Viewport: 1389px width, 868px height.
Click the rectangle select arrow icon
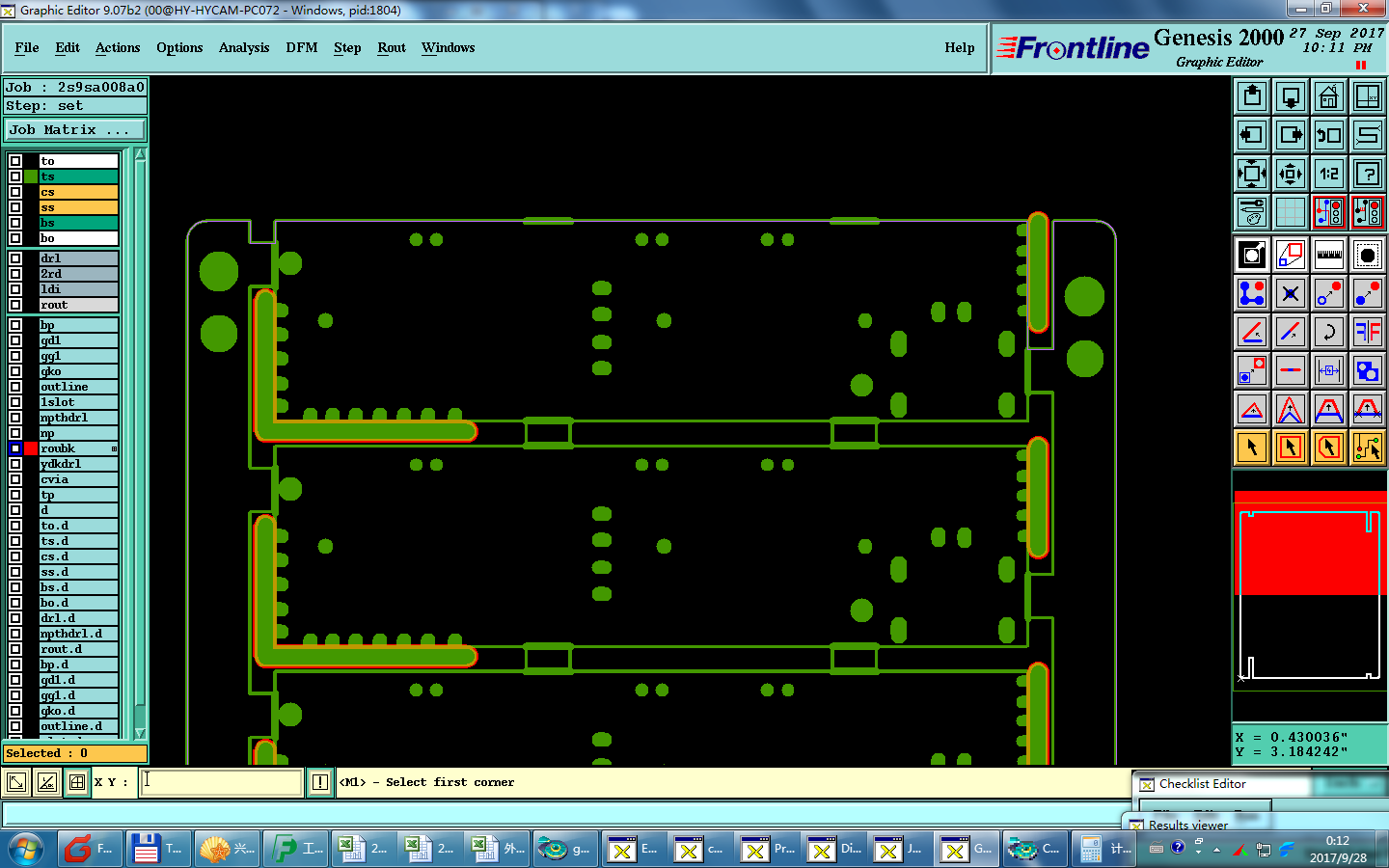(x=1291, y=448)
